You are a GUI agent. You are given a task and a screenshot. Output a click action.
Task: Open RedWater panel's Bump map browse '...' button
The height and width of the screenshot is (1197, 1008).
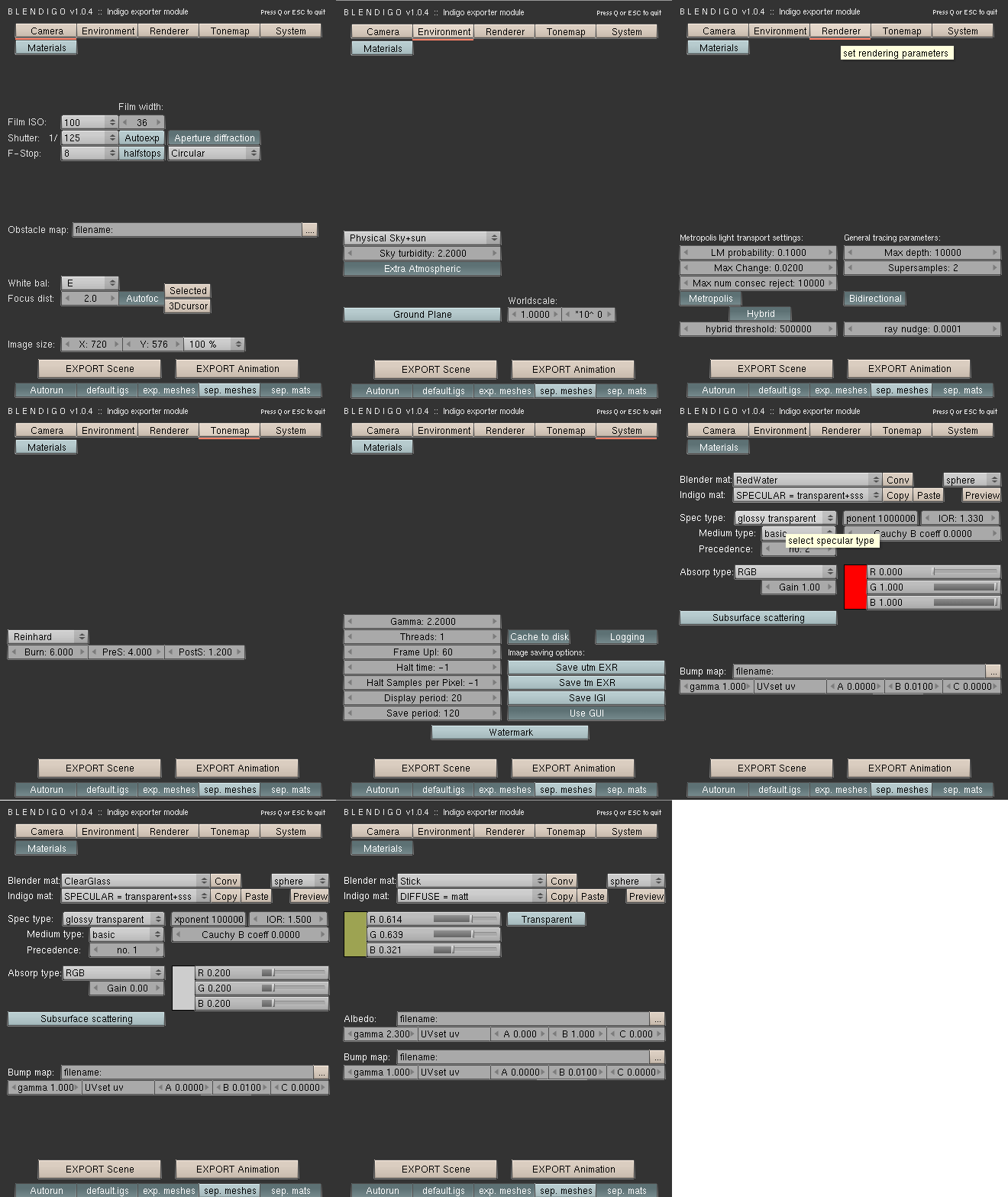pyautogui.click(x=993, y=671)
